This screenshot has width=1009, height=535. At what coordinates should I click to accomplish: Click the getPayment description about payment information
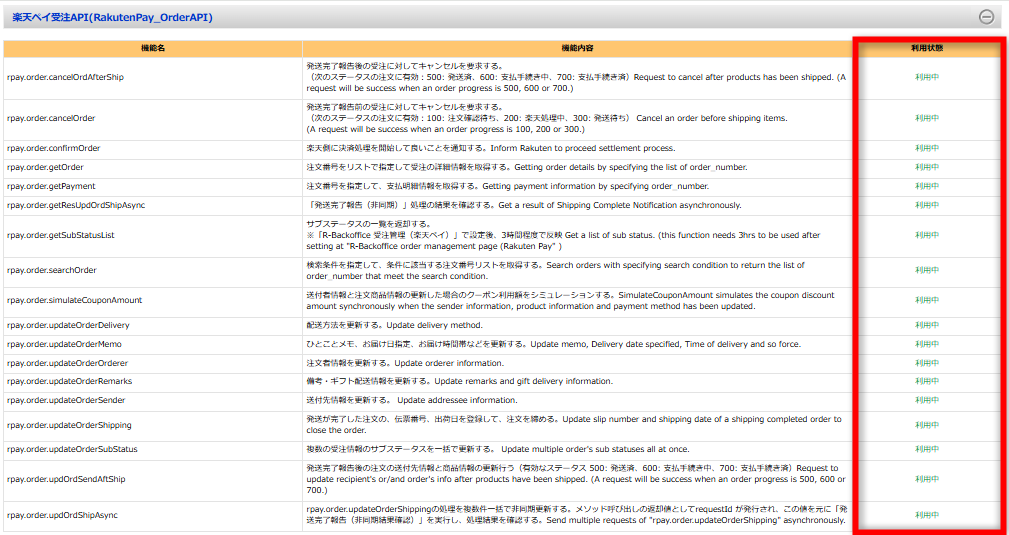pos(508,186)
